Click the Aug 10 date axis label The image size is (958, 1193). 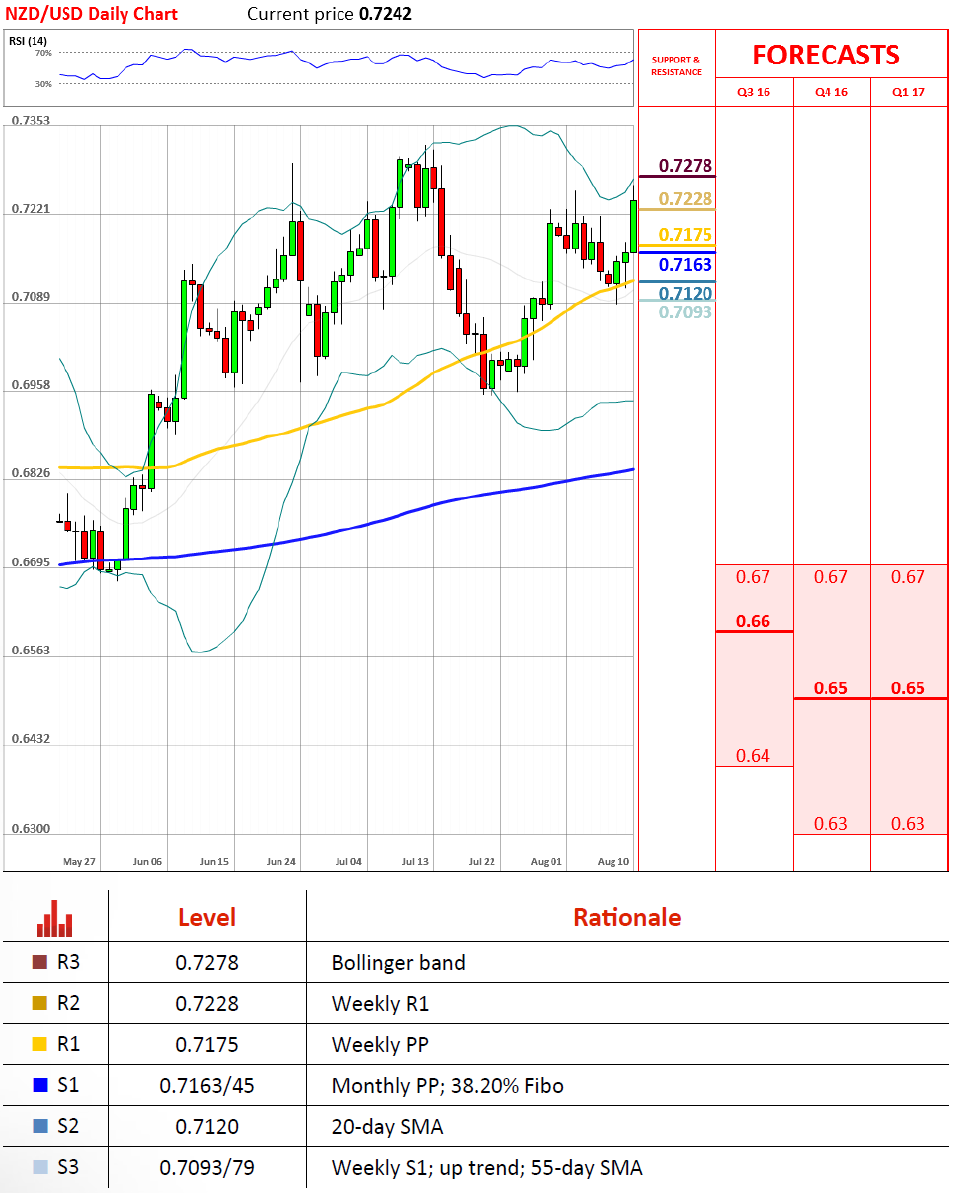613,861
